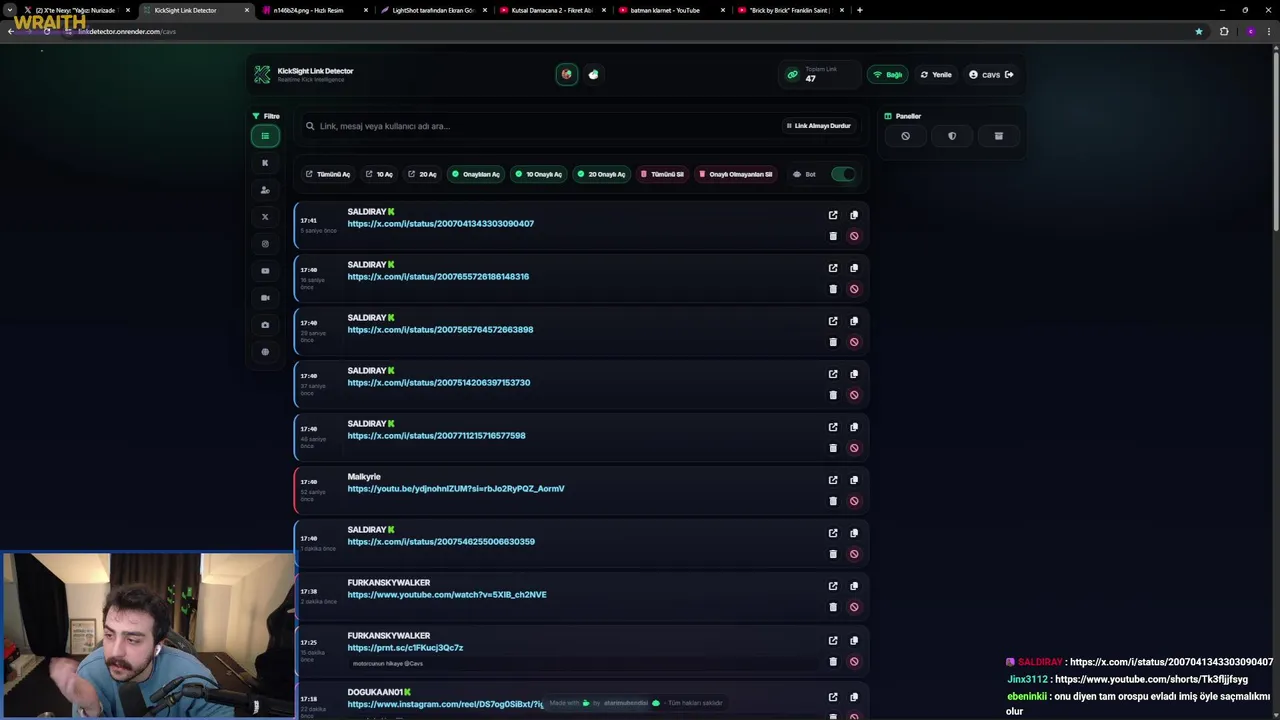Log out via cavs account button
The image size is (1280, 720).
[x=991, y=75]
